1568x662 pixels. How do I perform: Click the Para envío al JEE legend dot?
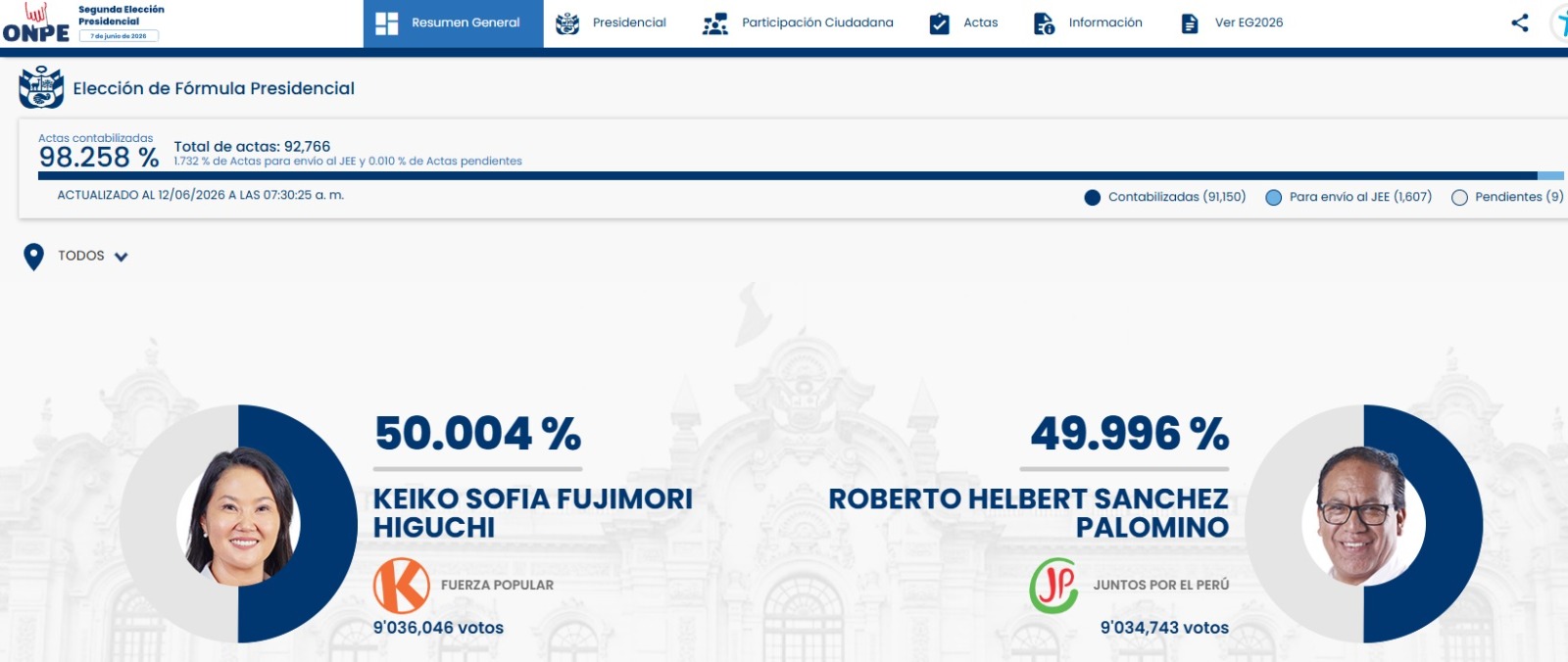click(1274, 198)
